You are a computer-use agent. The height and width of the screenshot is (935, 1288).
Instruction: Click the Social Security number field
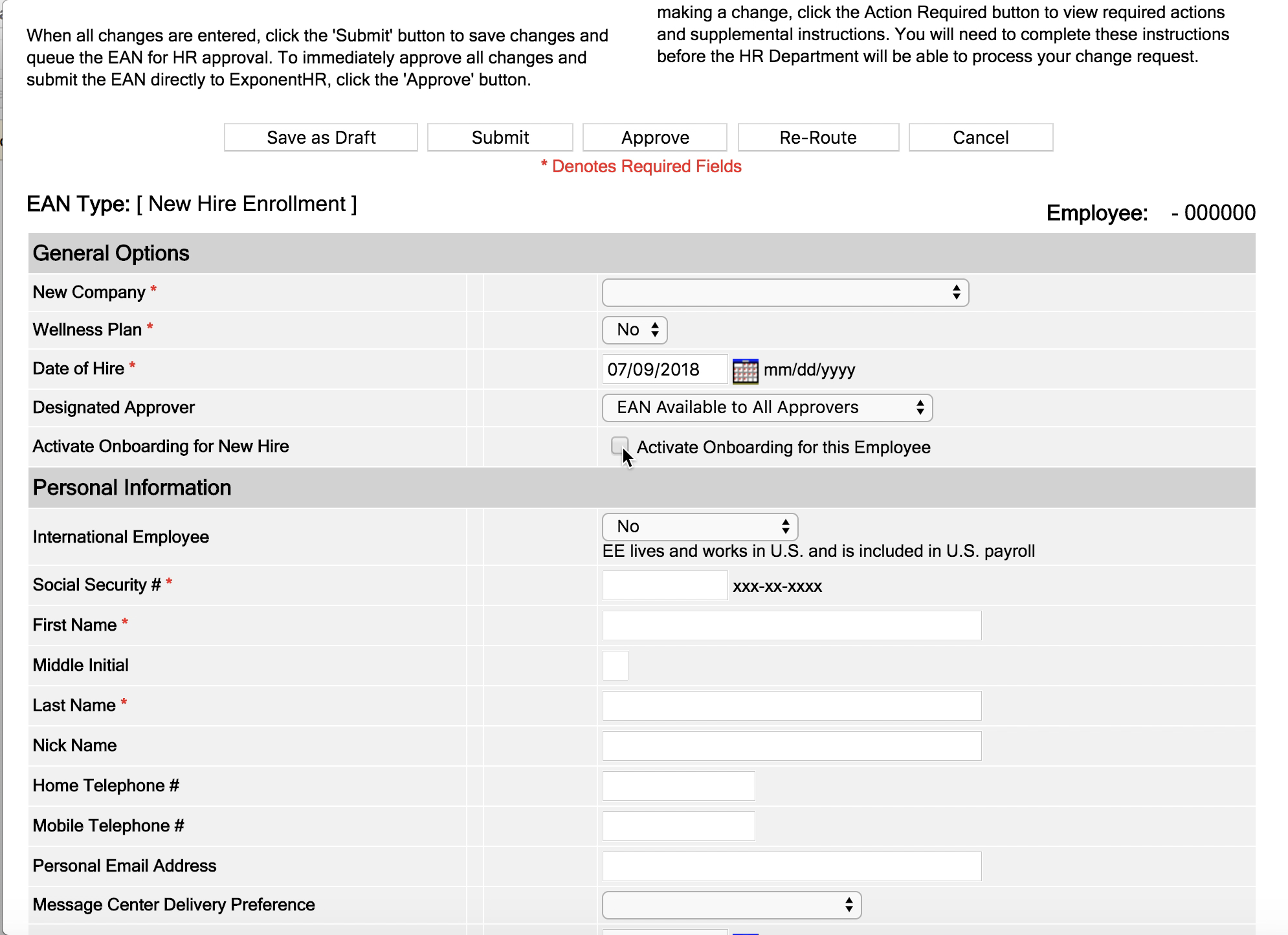point(664,585)
